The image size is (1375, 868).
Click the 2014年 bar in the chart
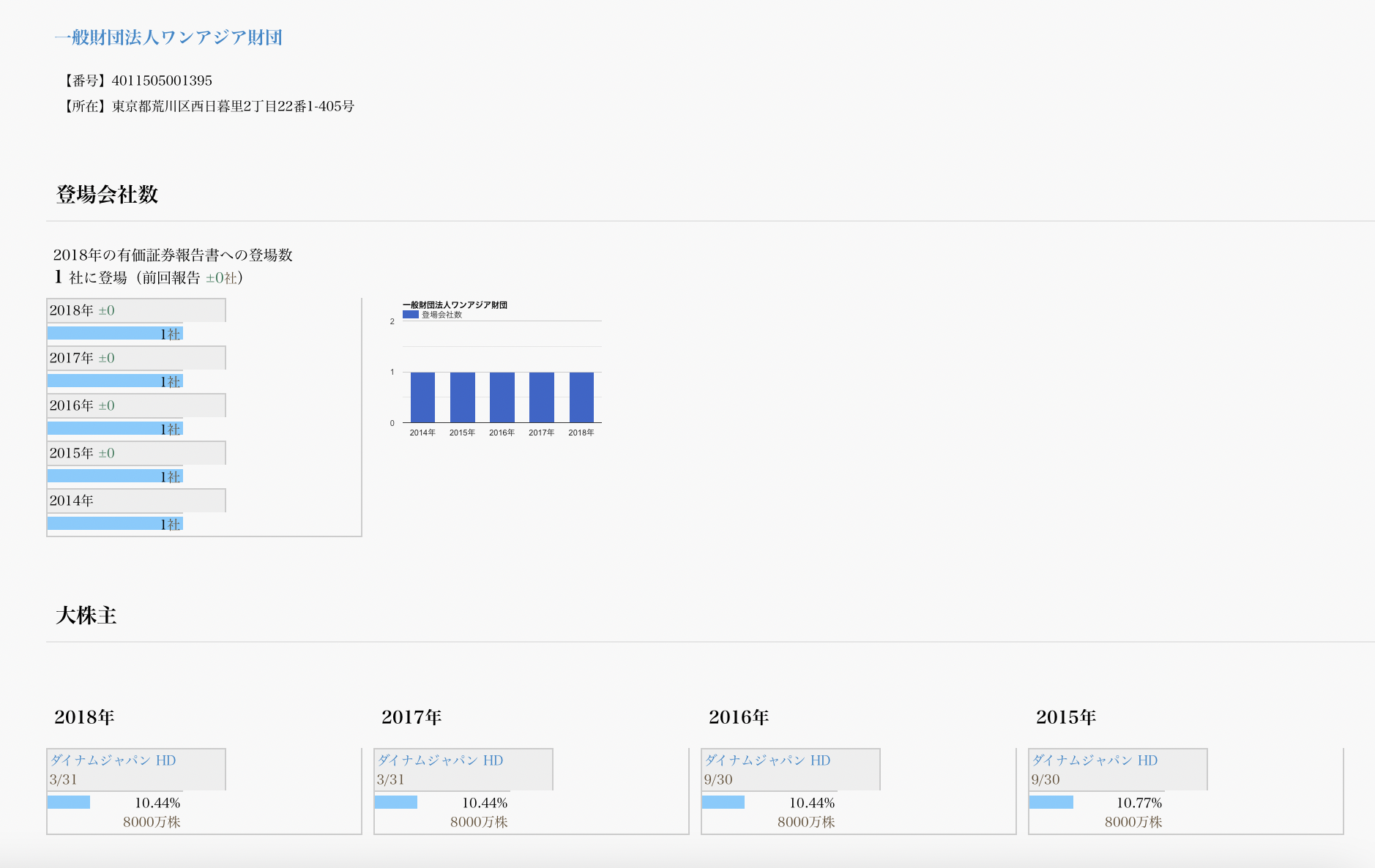pos(422,397)
